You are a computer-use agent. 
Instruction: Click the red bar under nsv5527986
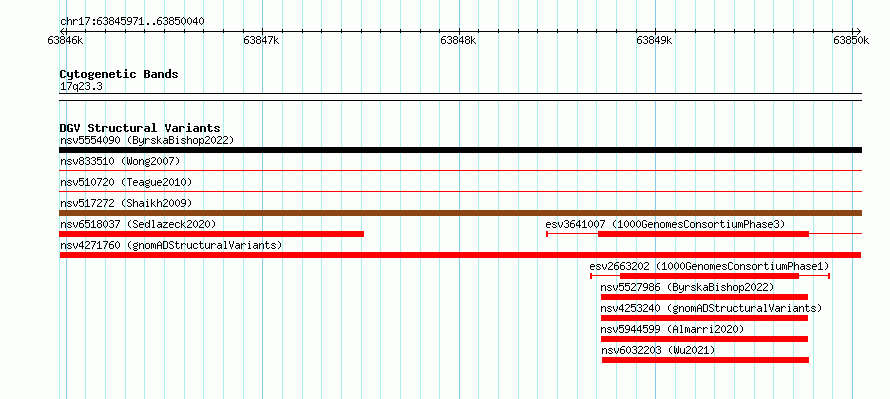pyautogui.click(x=704, y=297)
